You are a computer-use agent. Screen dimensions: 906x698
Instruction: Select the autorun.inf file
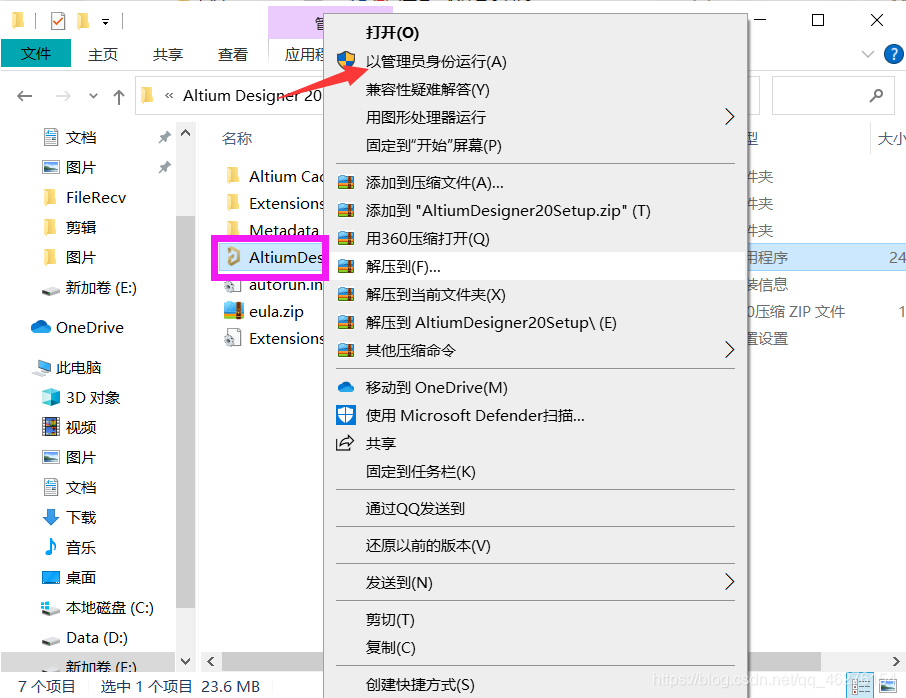[274, 285]
